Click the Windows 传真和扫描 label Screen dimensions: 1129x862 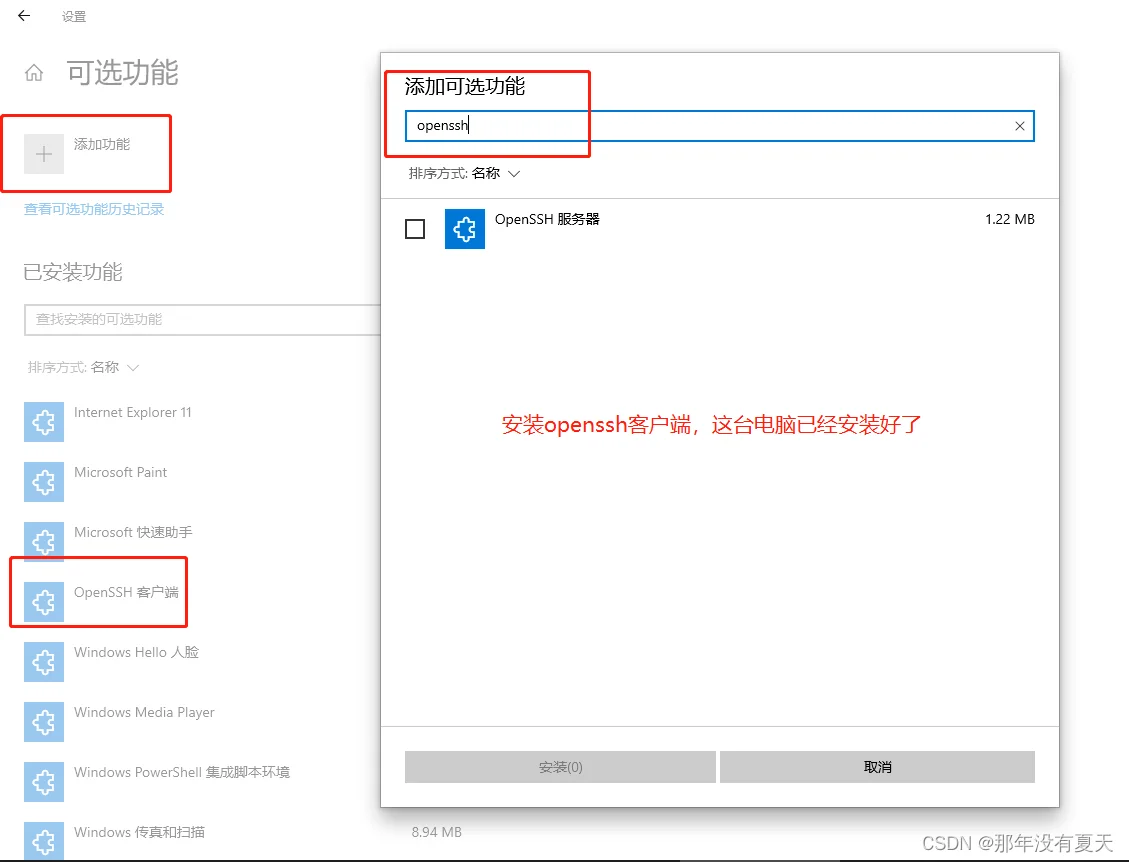point(139,832)
